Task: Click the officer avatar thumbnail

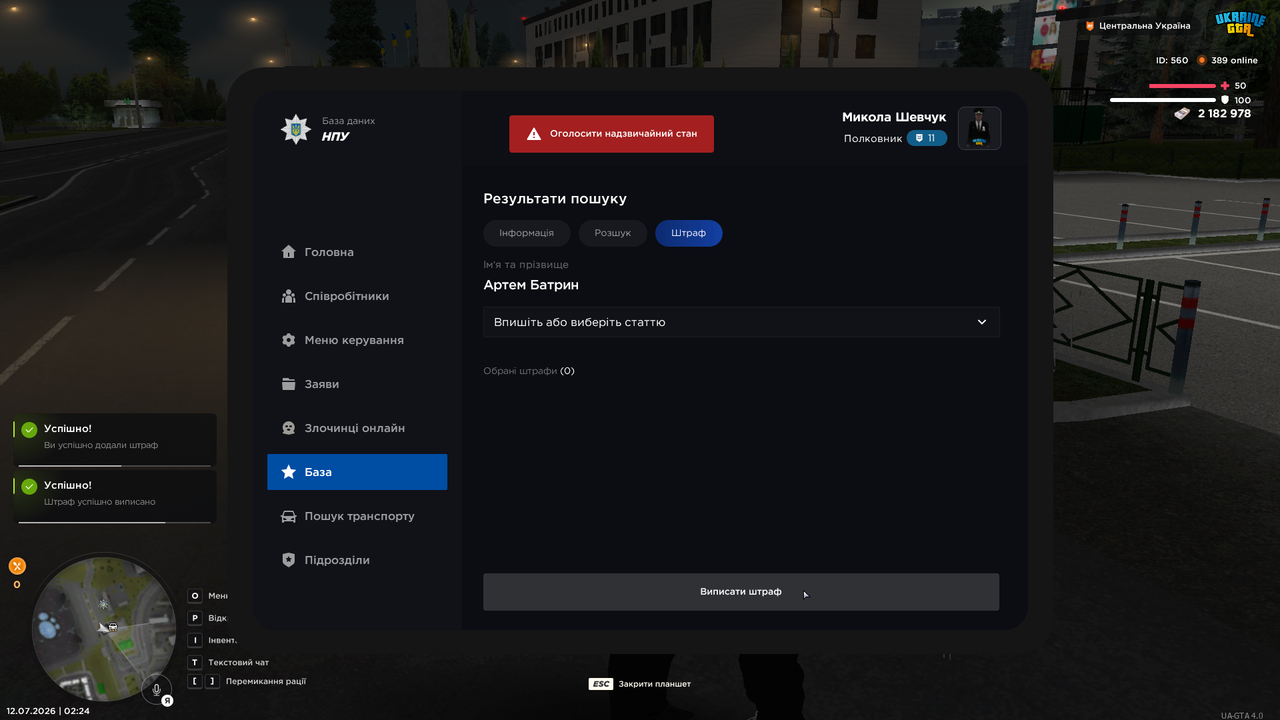Action: (980, 128)
